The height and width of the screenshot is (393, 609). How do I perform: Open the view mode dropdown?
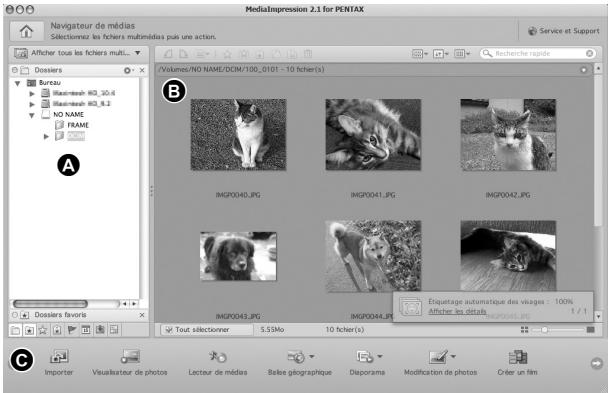click(x=462, y=54)
